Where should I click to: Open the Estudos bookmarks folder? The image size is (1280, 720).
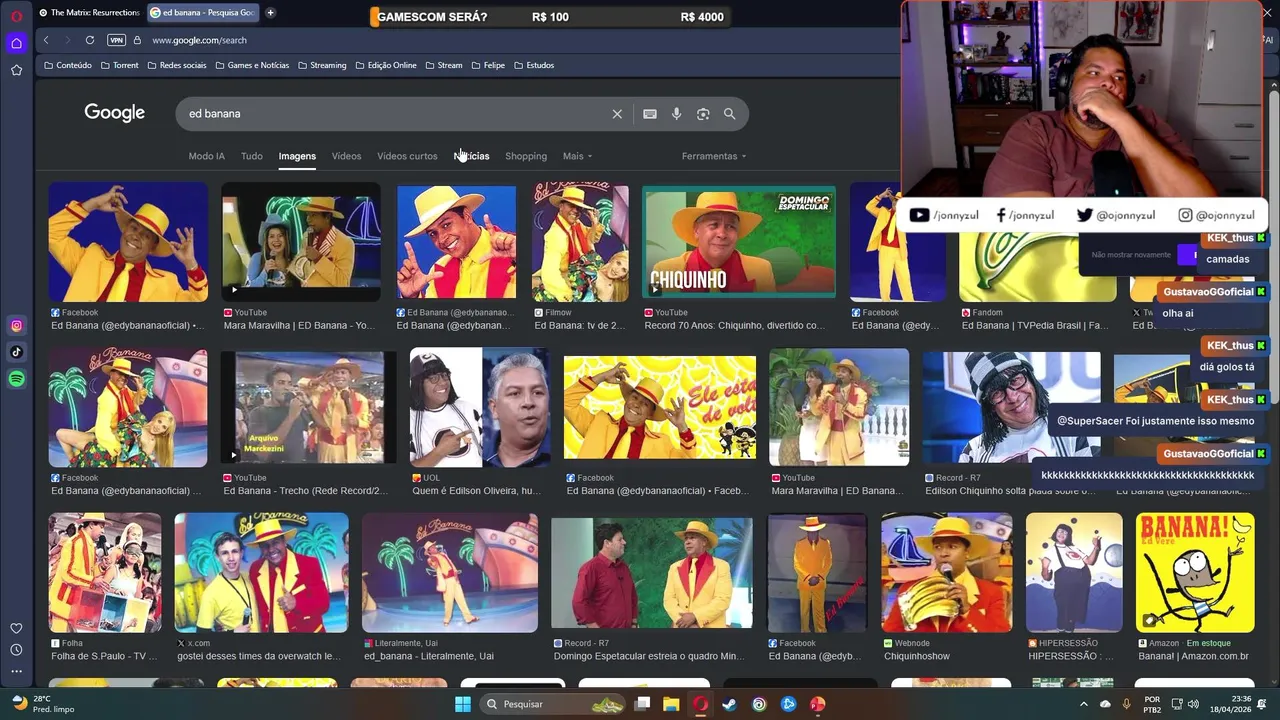[534, 65]
